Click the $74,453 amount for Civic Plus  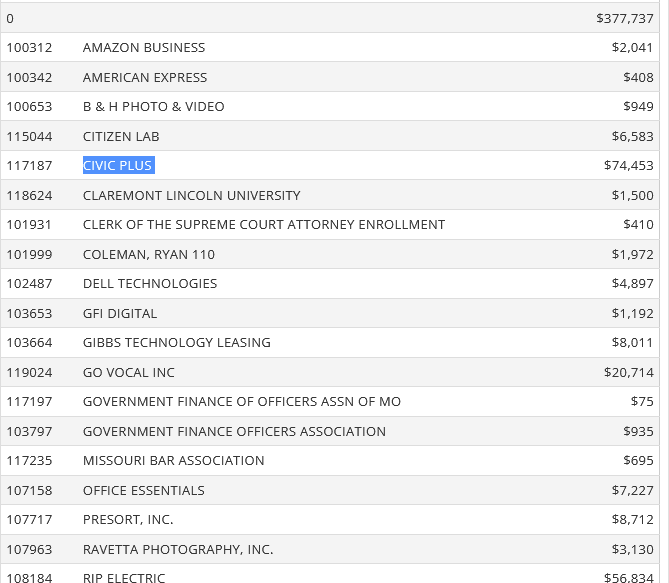[628, 165]
